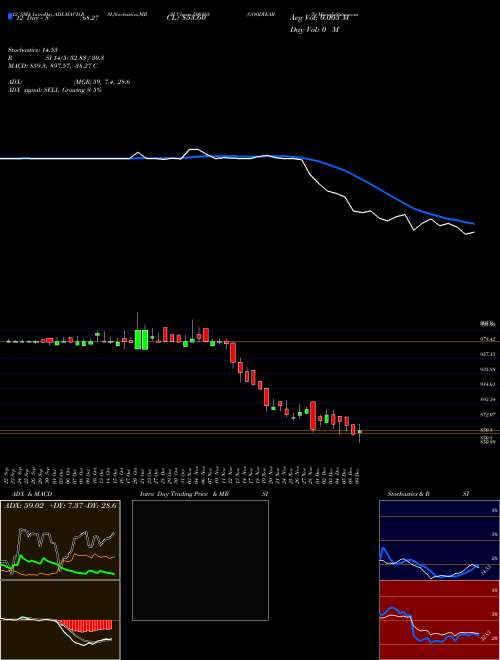Click the 'MACD: 839.8, 897.57, -38.27' line
The image size is (500, 660).
coord(53,66)
